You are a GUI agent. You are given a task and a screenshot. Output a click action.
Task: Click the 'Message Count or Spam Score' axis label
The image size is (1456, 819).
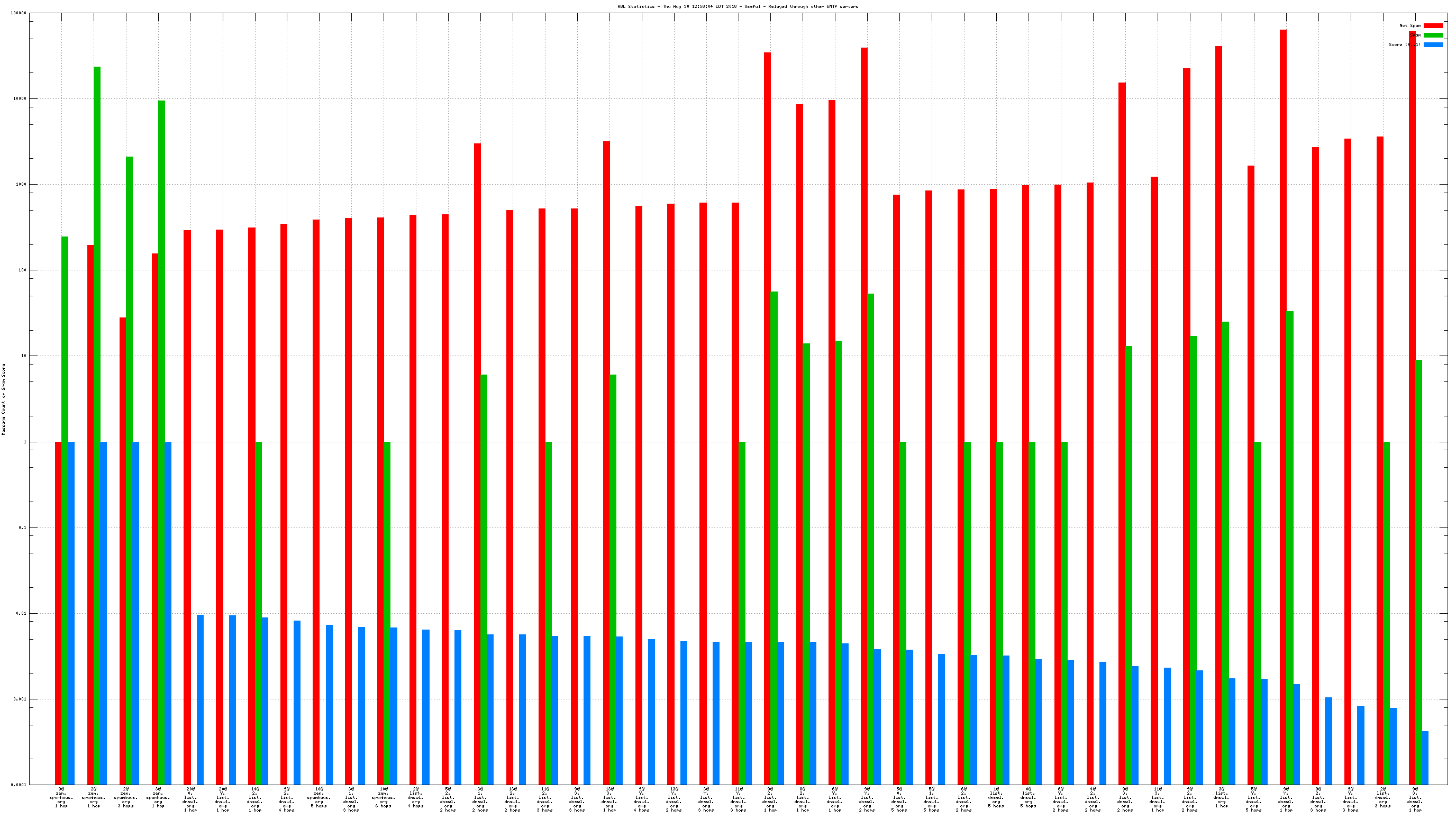(3, 399)
